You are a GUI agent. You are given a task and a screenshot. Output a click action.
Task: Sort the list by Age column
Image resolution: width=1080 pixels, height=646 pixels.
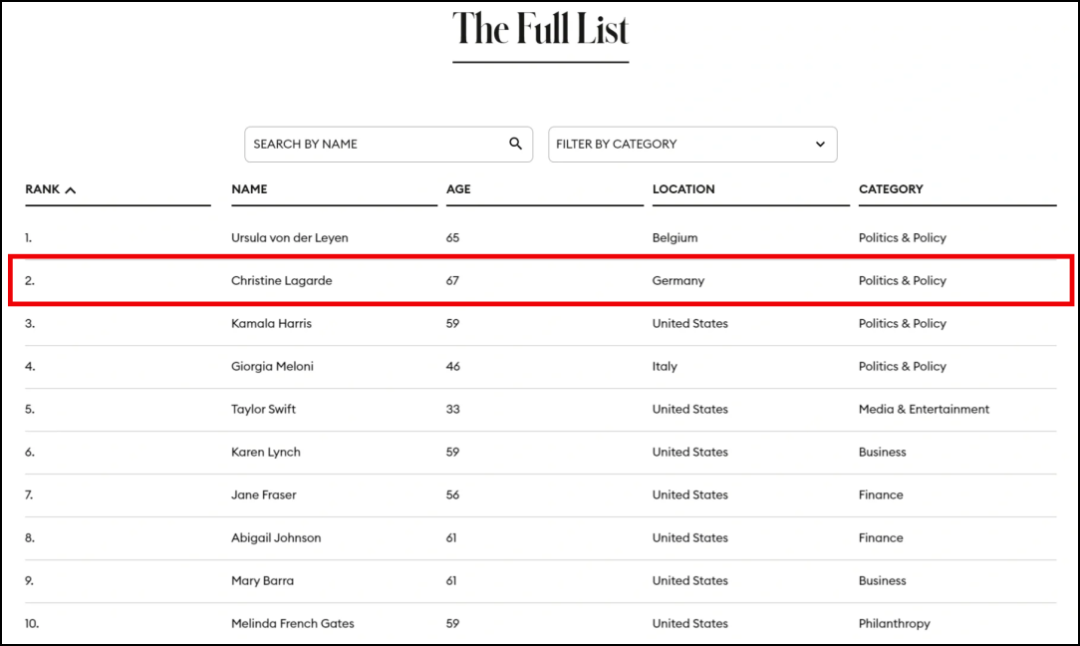tap(458, 189)
